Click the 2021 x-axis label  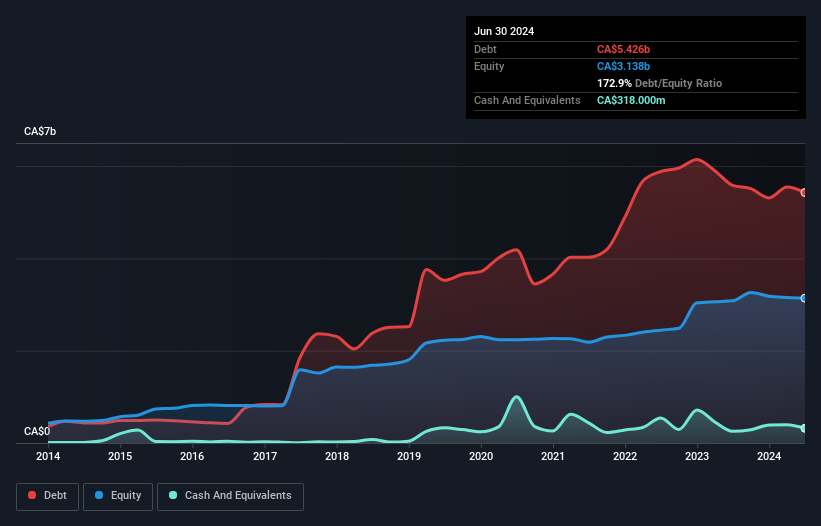[553, 456]
